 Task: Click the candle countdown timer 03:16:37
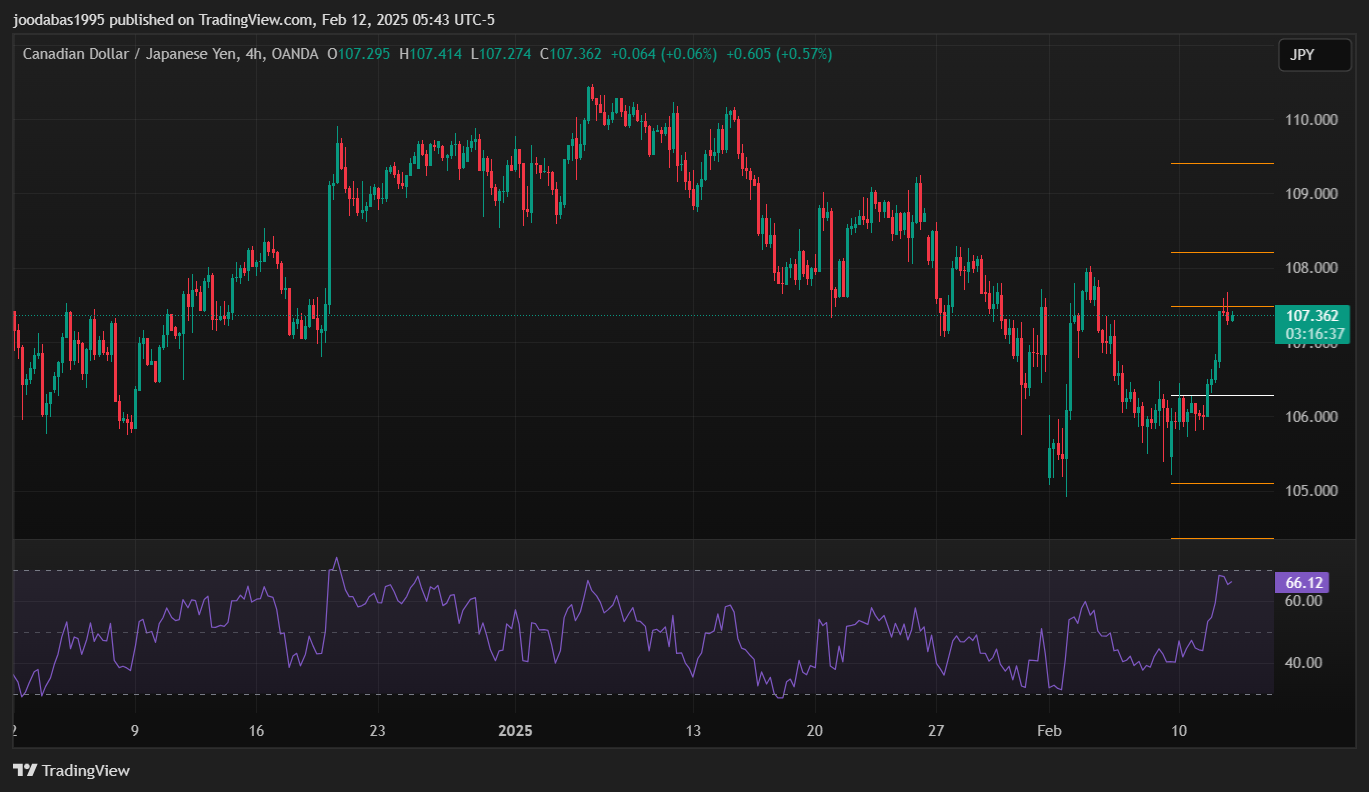tap(1314, 333)
